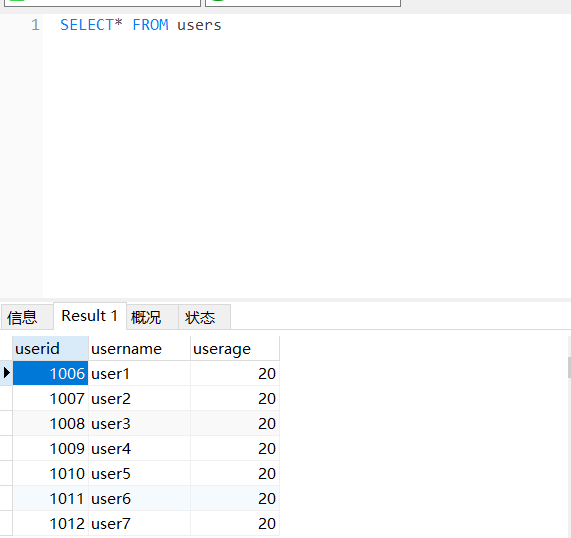Image resolution: width=571 pixels, height=538 pixels.
Task: Click userage value in user7 row
Action: click(x=235, y=523)
